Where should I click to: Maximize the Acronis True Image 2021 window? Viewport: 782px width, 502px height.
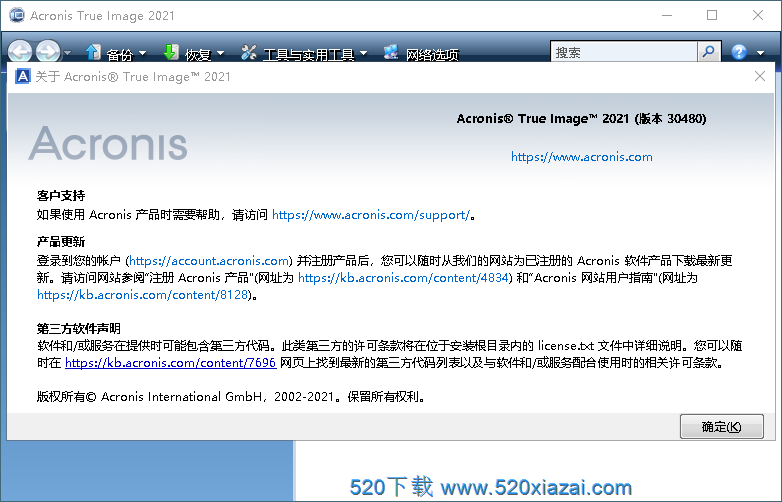(712, 15)
